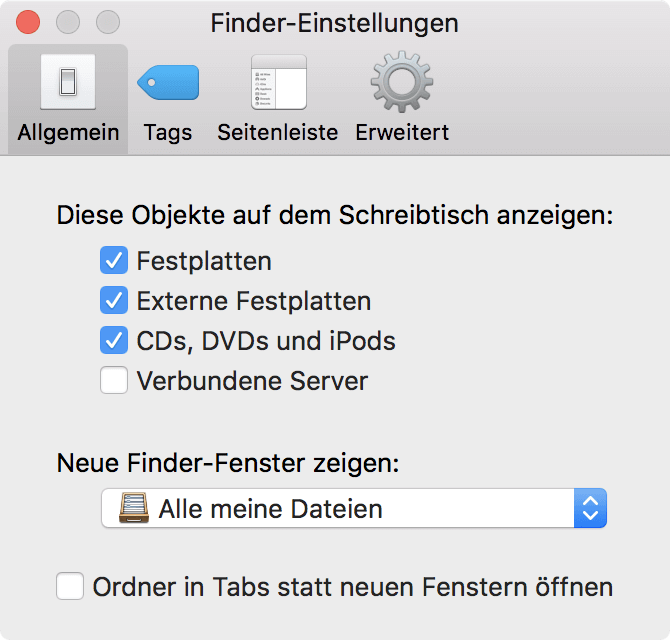This screenshot has height=640, width=670.
Task: Open the Erweitert gear icon
Action: tap(402, 82)
